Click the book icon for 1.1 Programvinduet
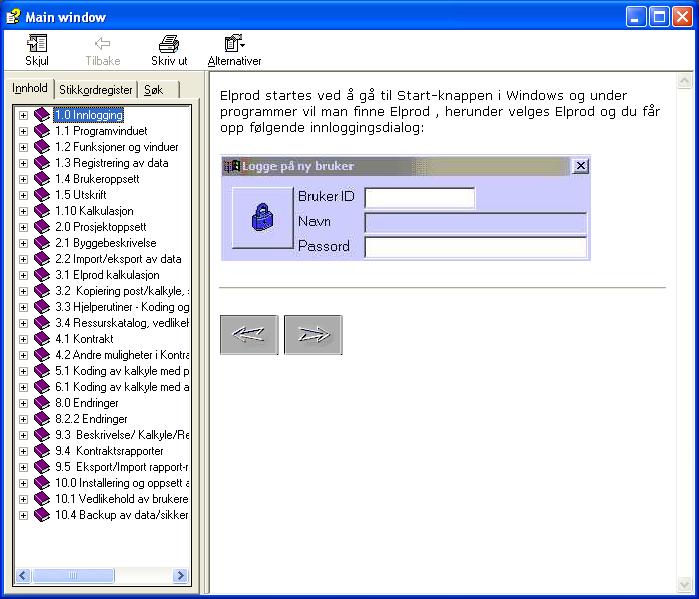Screen dimensions: 699x599 (41, 131)
